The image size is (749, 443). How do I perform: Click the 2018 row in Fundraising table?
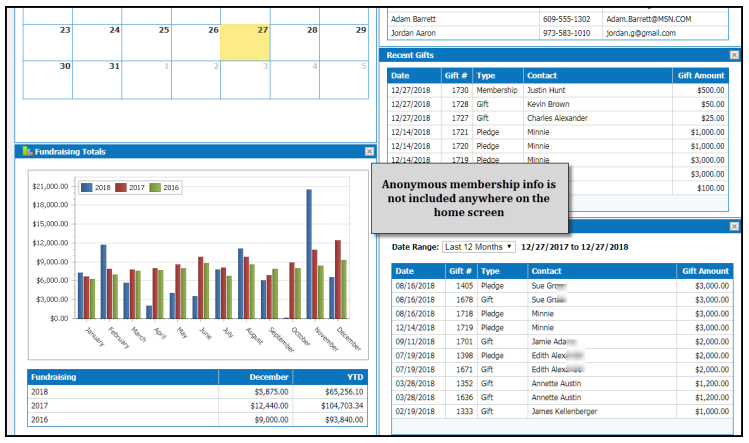tap(197, 392)
